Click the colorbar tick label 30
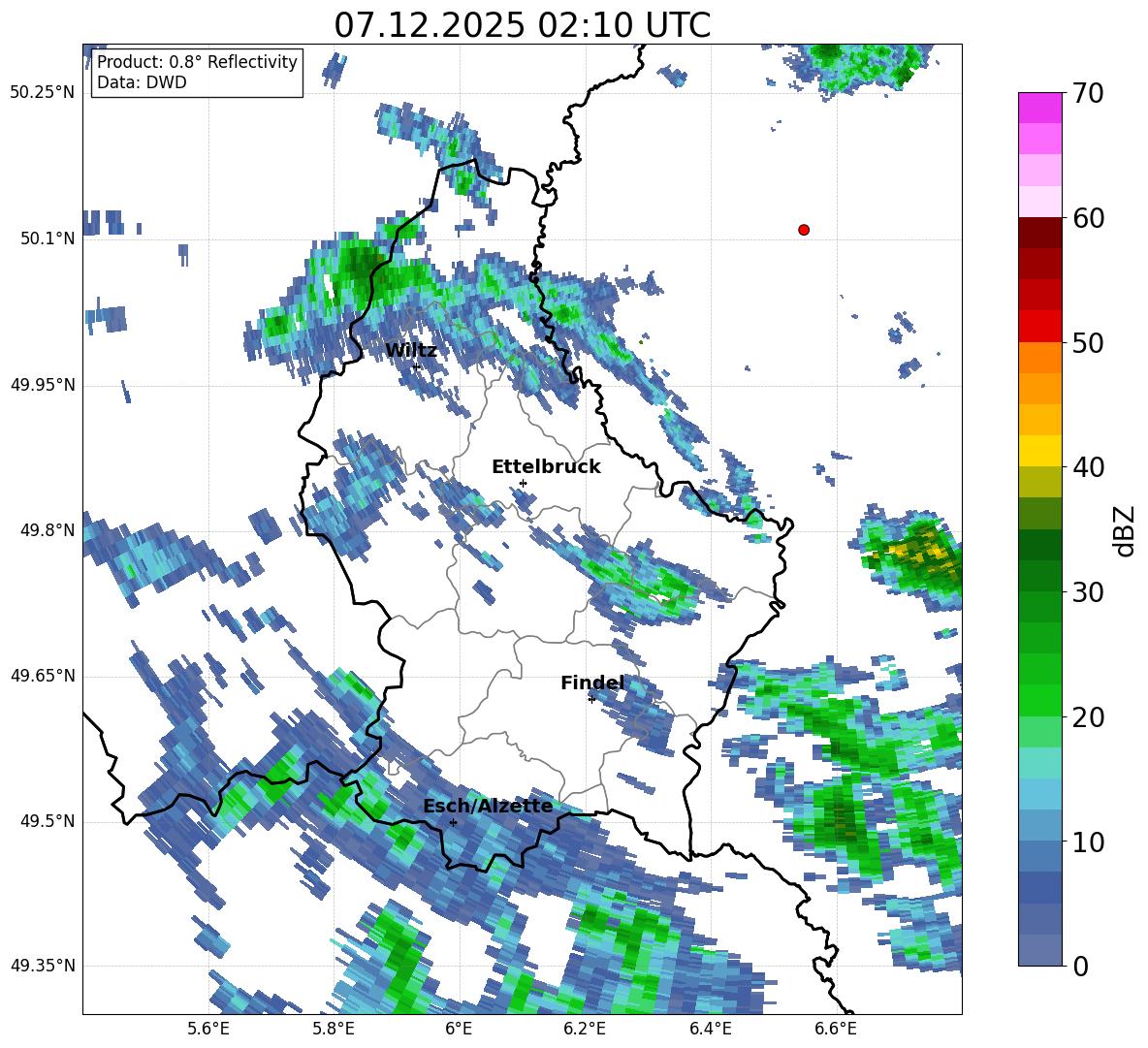This screenshot has height=1048, width=1148. coord(1088,592)
